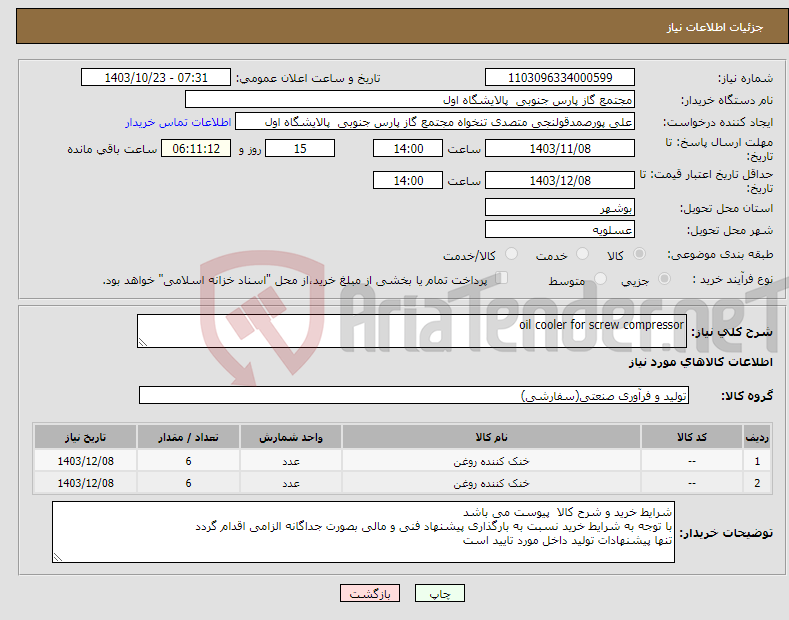
Task: Open the اطلاعات تماس خریدار link
Action: click(178, 122)
